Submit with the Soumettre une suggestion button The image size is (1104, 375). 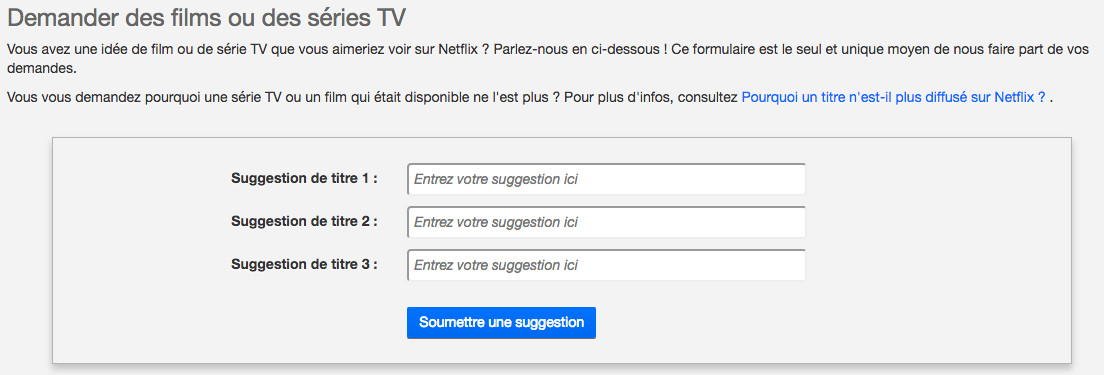[501, 323]
